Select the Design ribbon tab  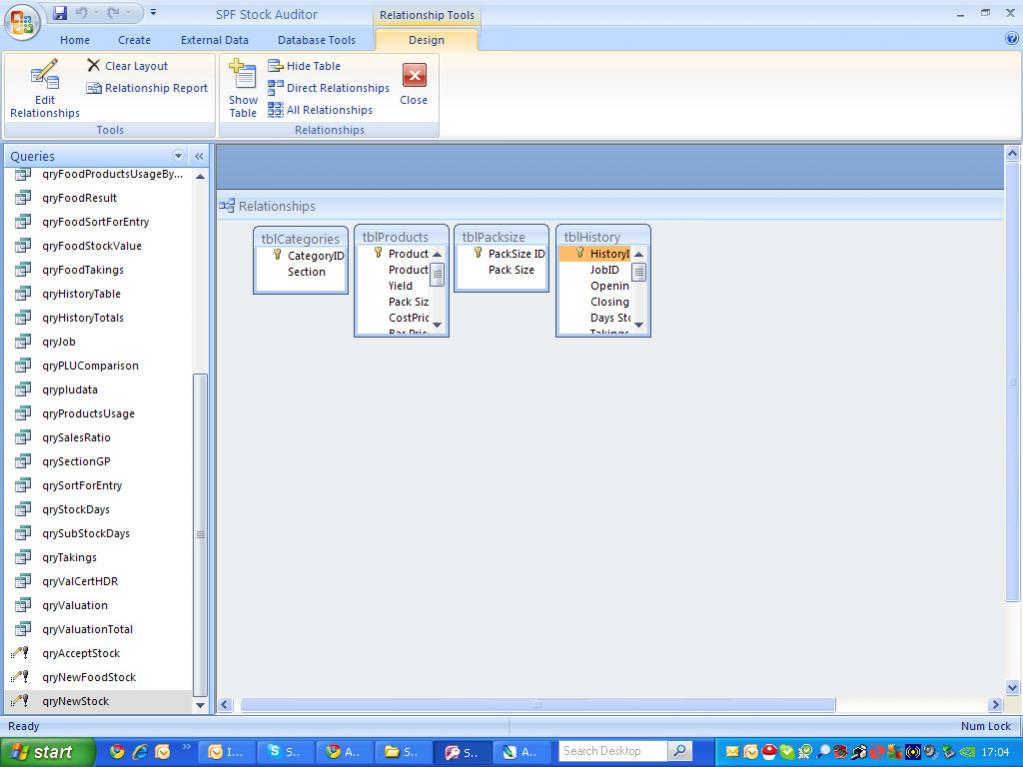pos(426,40)
